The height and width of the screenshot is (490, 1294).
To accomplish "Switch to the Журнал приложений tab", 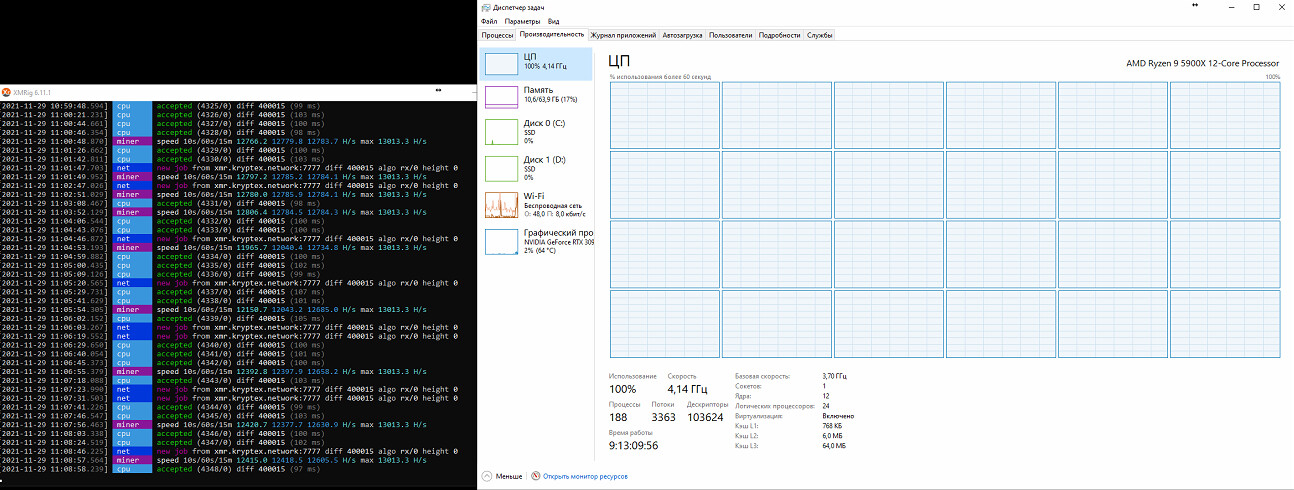I will (624, 35).
